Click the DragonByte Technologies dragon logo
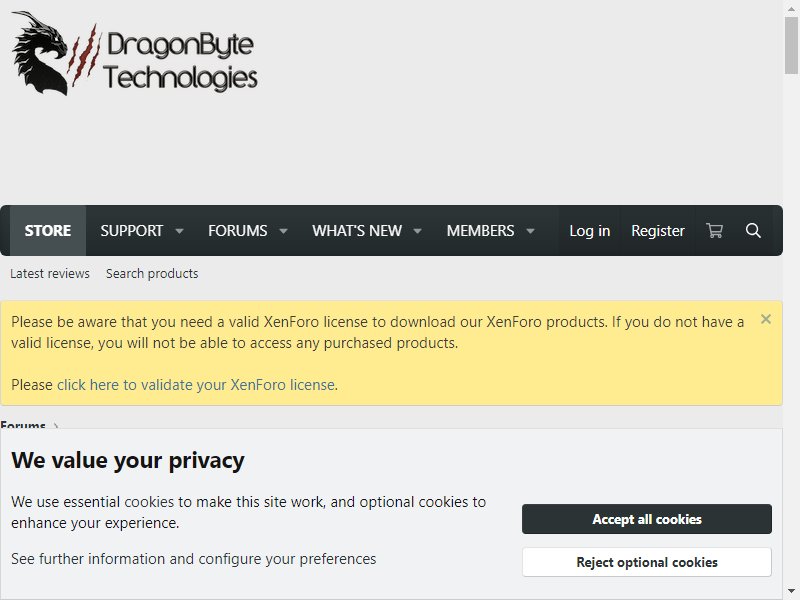The height and width of the screenshot is (600, 800). coord(135,53)
